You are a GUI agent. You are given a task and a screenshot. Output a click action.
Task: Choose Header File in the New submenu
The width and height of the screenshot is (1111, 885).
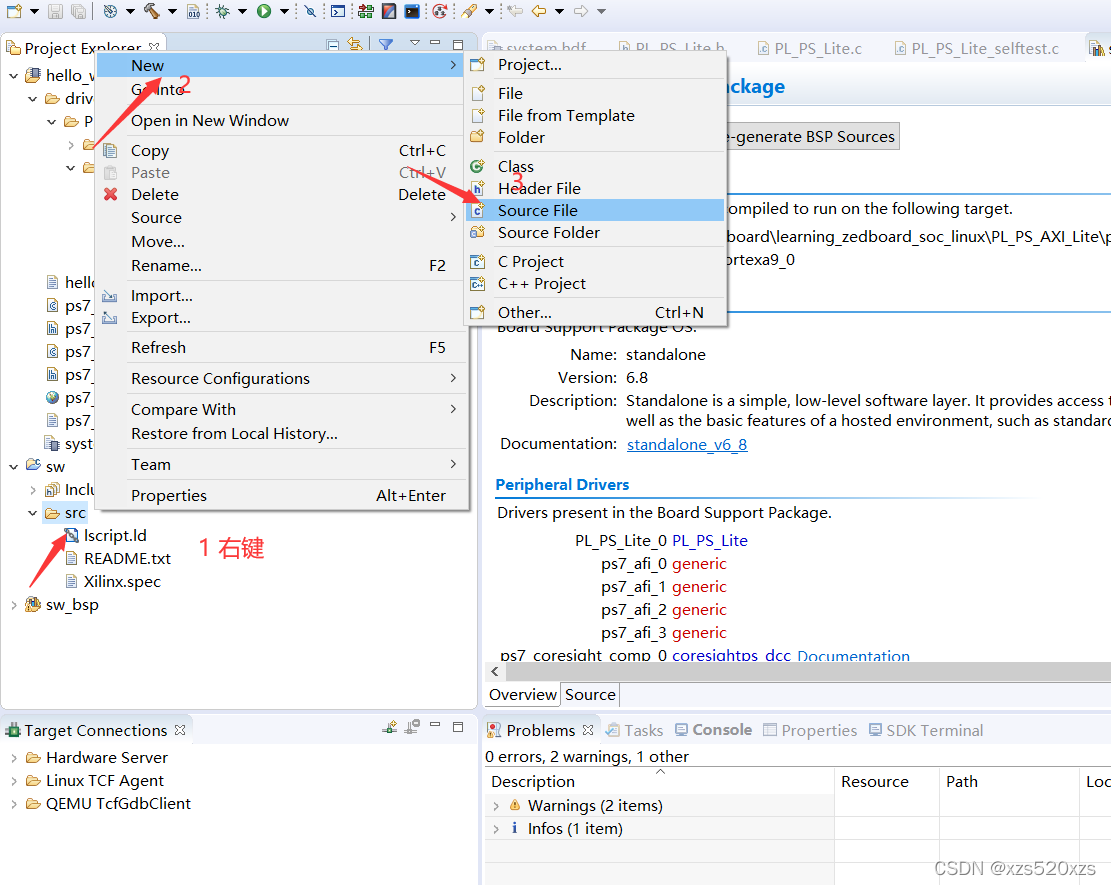coord(595,188)
